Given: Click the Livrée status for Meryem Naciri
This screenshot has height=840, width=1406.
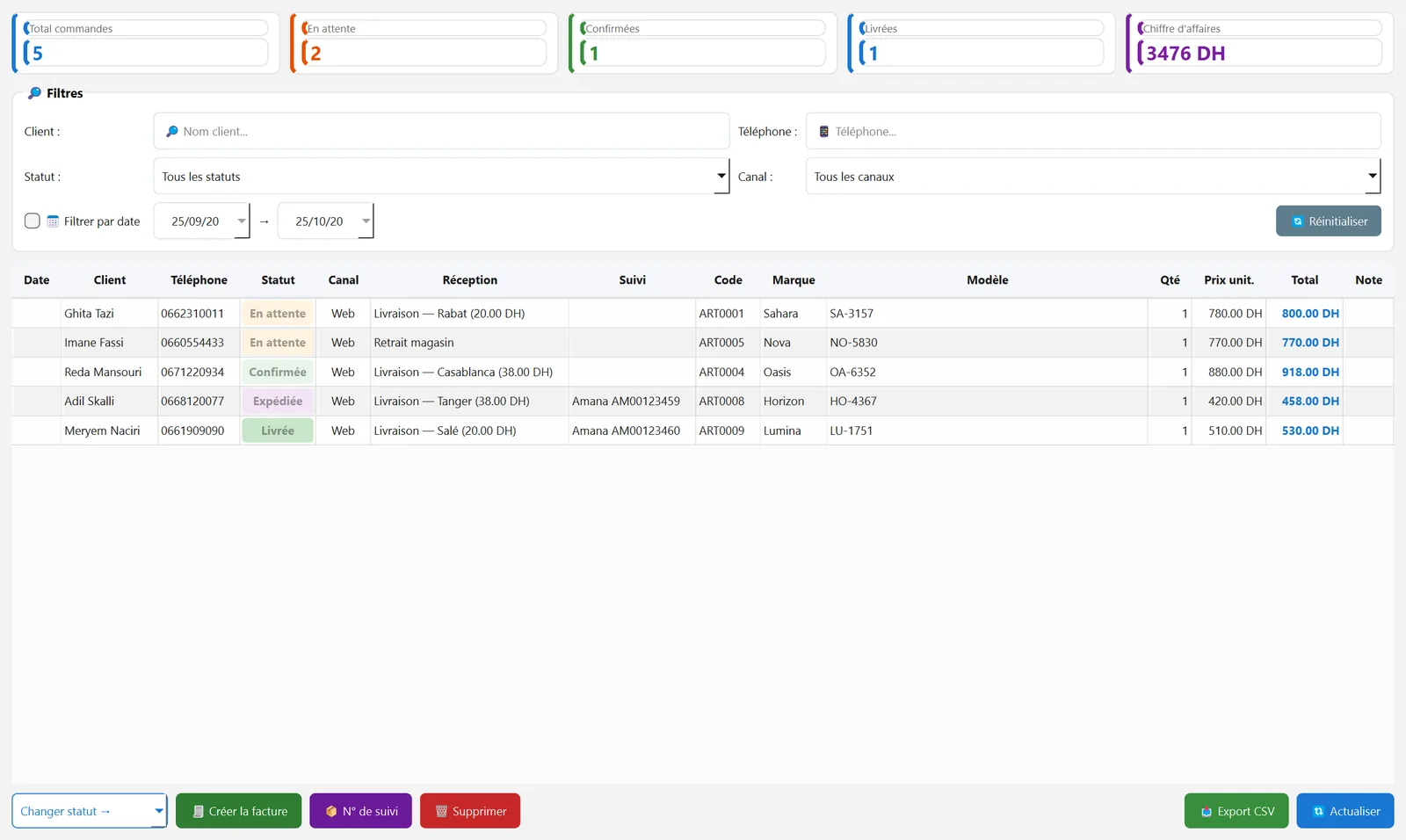Looking at the screenshot, I should pyautogui.click(x=278, y=431).
